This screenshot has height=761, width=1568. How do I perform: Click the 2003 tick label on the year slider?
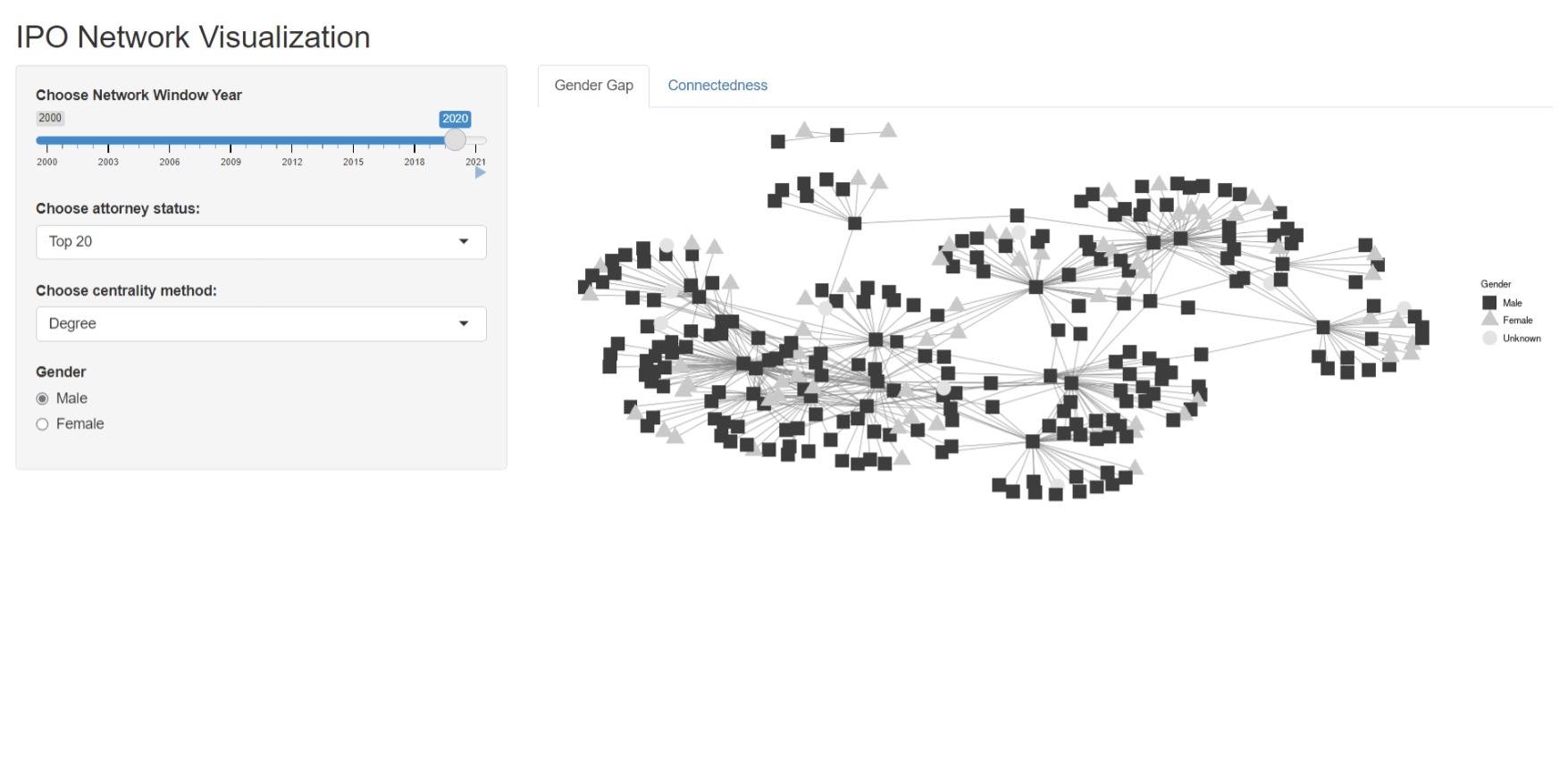pyautogui.click(x=108, y=163)
